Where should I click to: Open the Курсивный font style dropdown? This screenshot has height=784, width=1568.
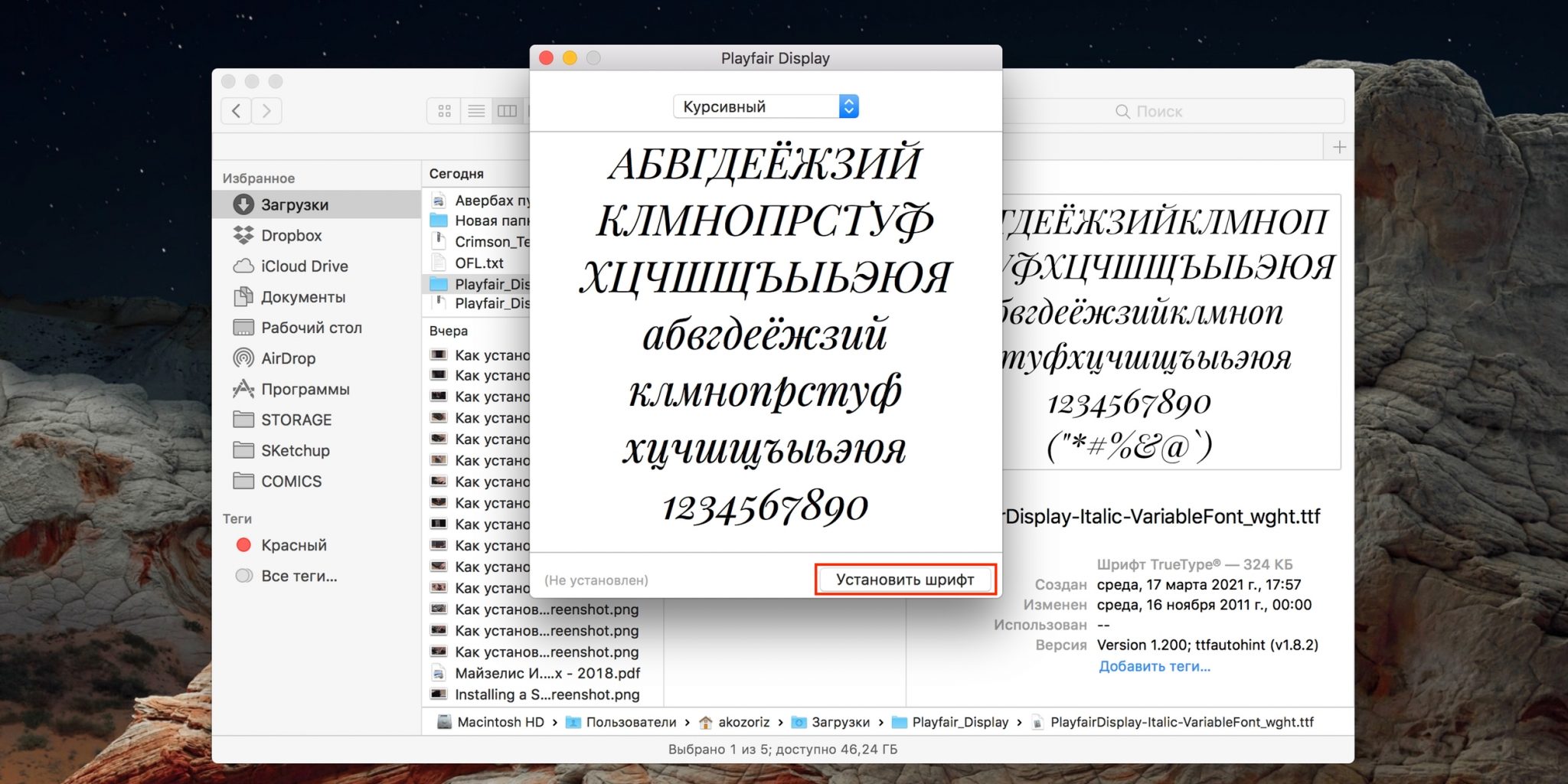coord(766,106)
